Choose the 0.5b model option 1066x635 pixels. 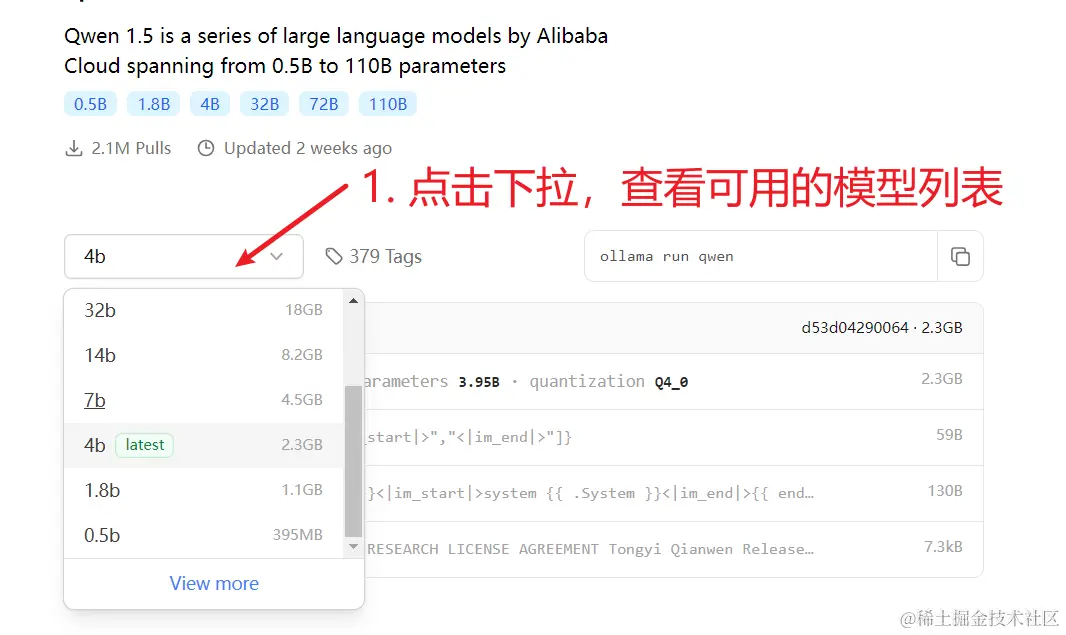(x=203, y=534)
